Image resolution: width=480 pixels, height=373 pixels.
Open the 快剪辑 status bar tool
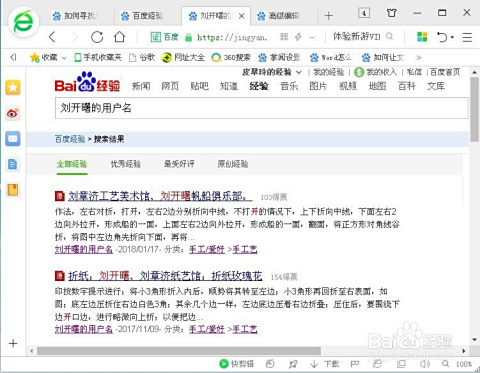tap(236, 364)
